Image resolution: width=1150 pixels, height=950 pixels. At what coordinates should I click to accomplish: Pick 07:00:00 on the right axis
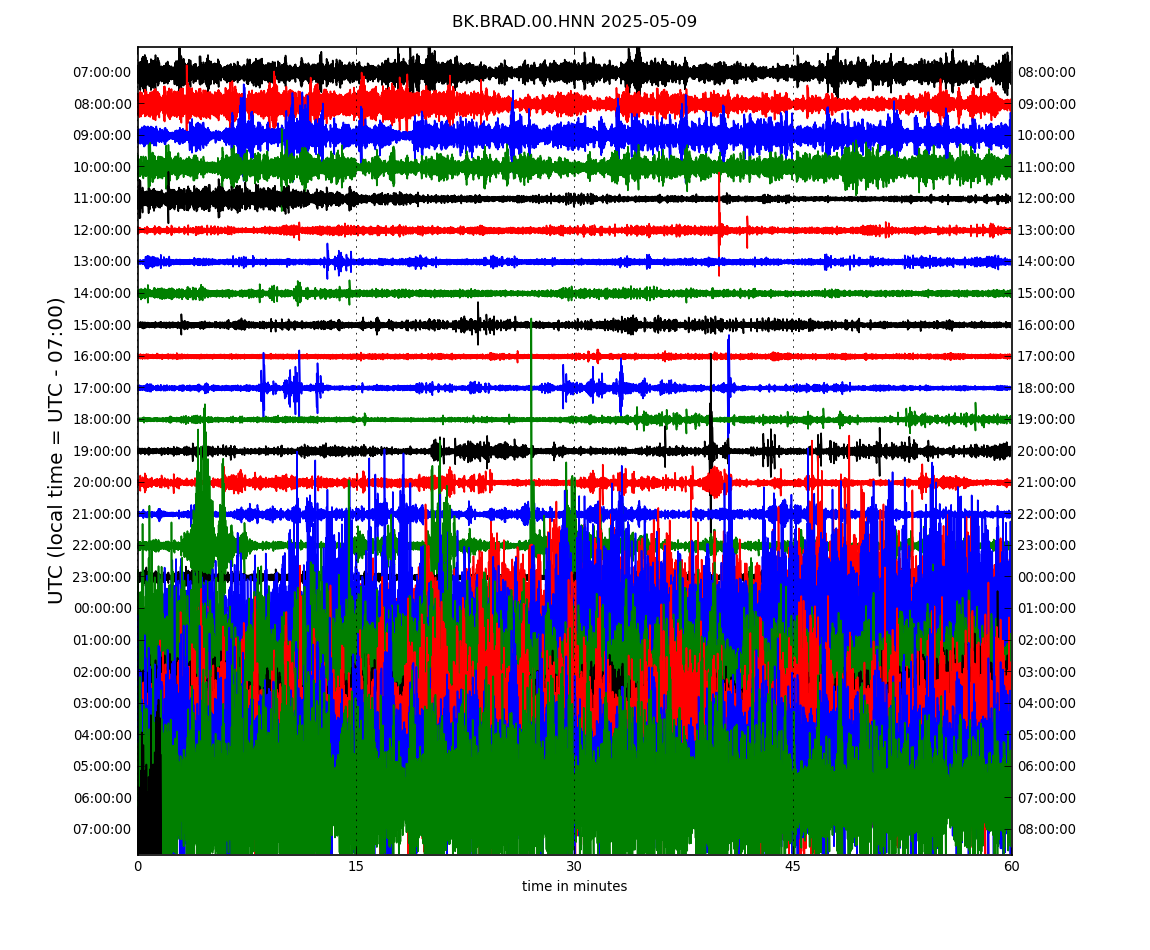coord(1047,798)
